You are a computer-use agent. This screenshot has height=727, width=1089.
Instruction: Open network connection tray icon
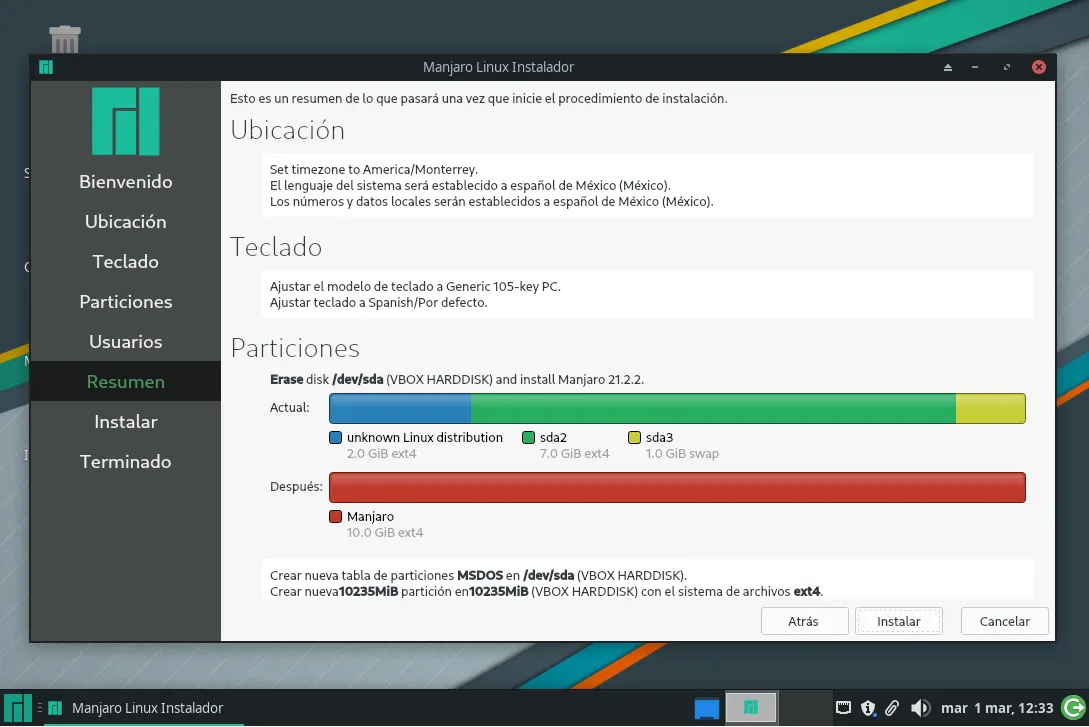coord(843,708)
